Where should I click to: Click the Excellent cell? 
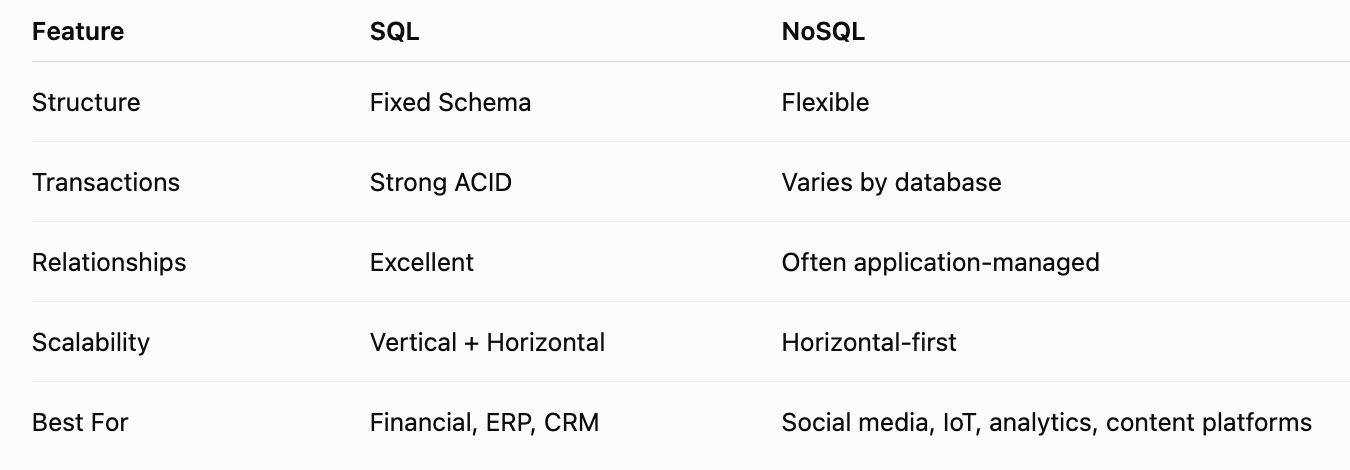click(x=422, y=262)
